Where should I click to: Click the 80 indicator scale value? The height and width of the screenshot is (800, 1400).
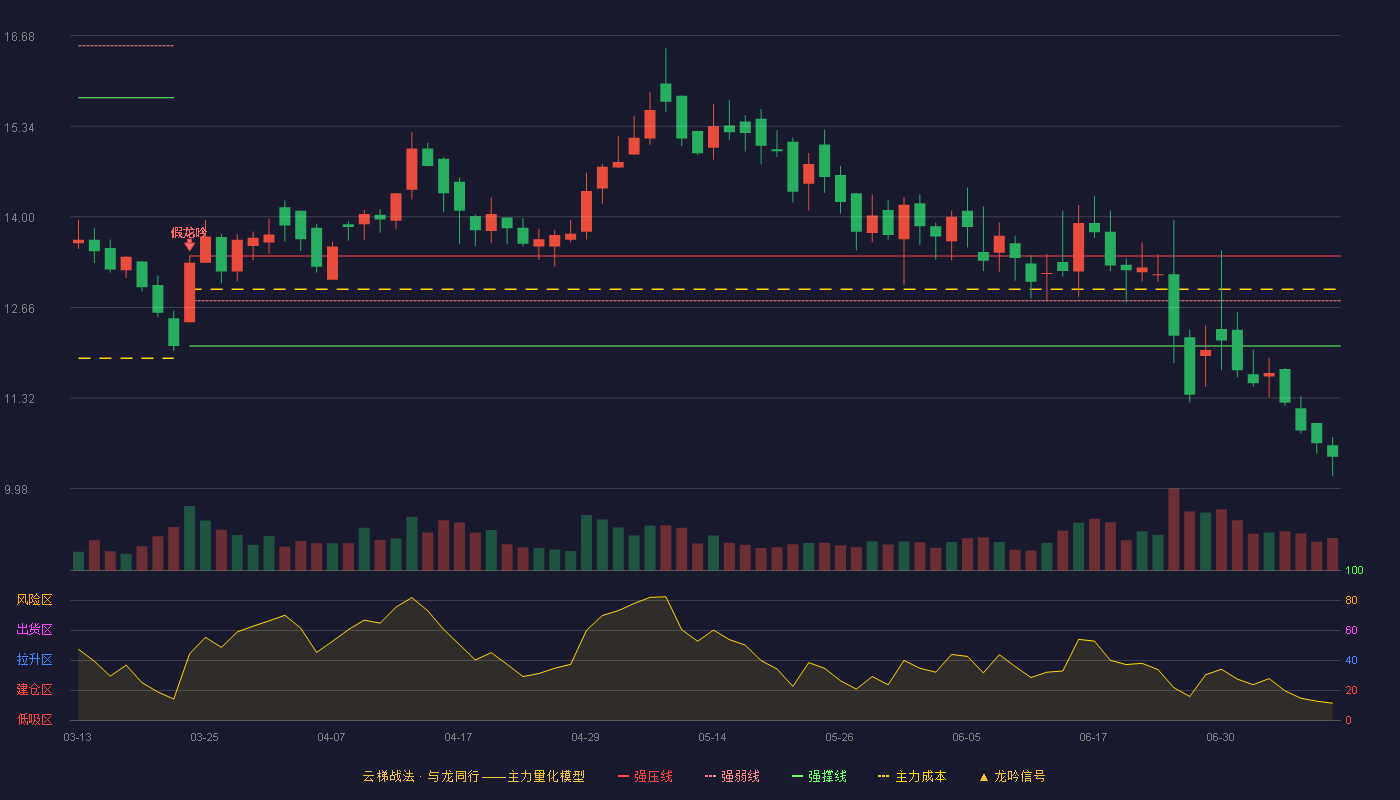click(1351, 600)
